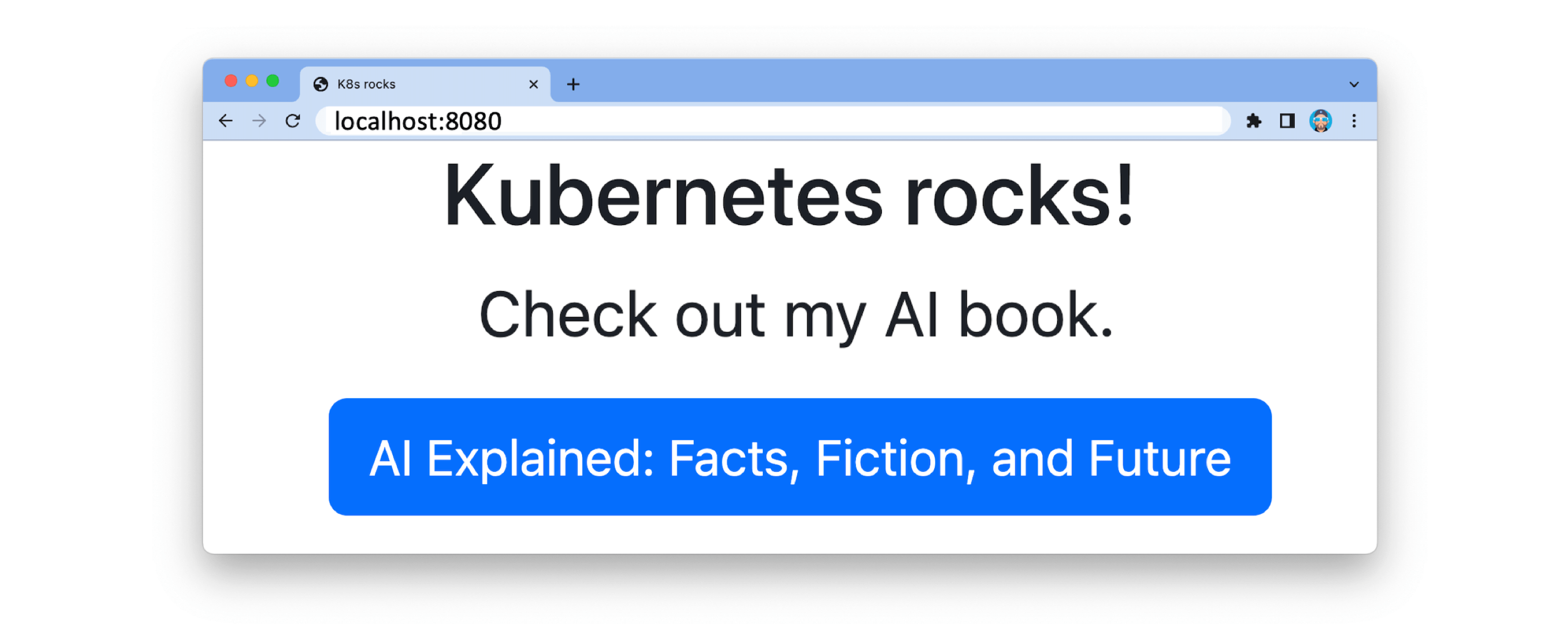Close the K8s rocks tab

coord(533,84)
